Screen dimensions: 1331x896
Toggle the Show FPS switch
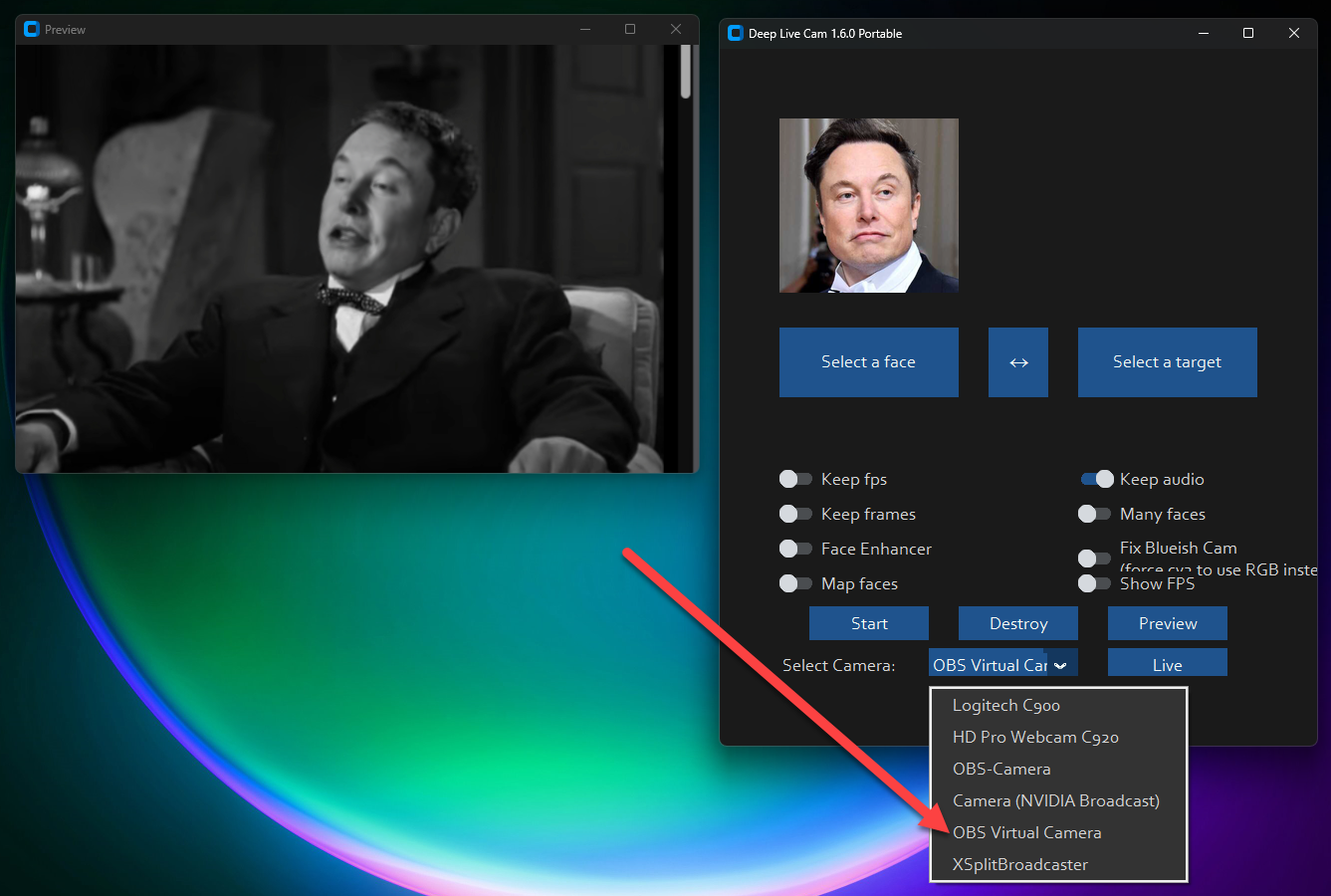[1094, 583]
